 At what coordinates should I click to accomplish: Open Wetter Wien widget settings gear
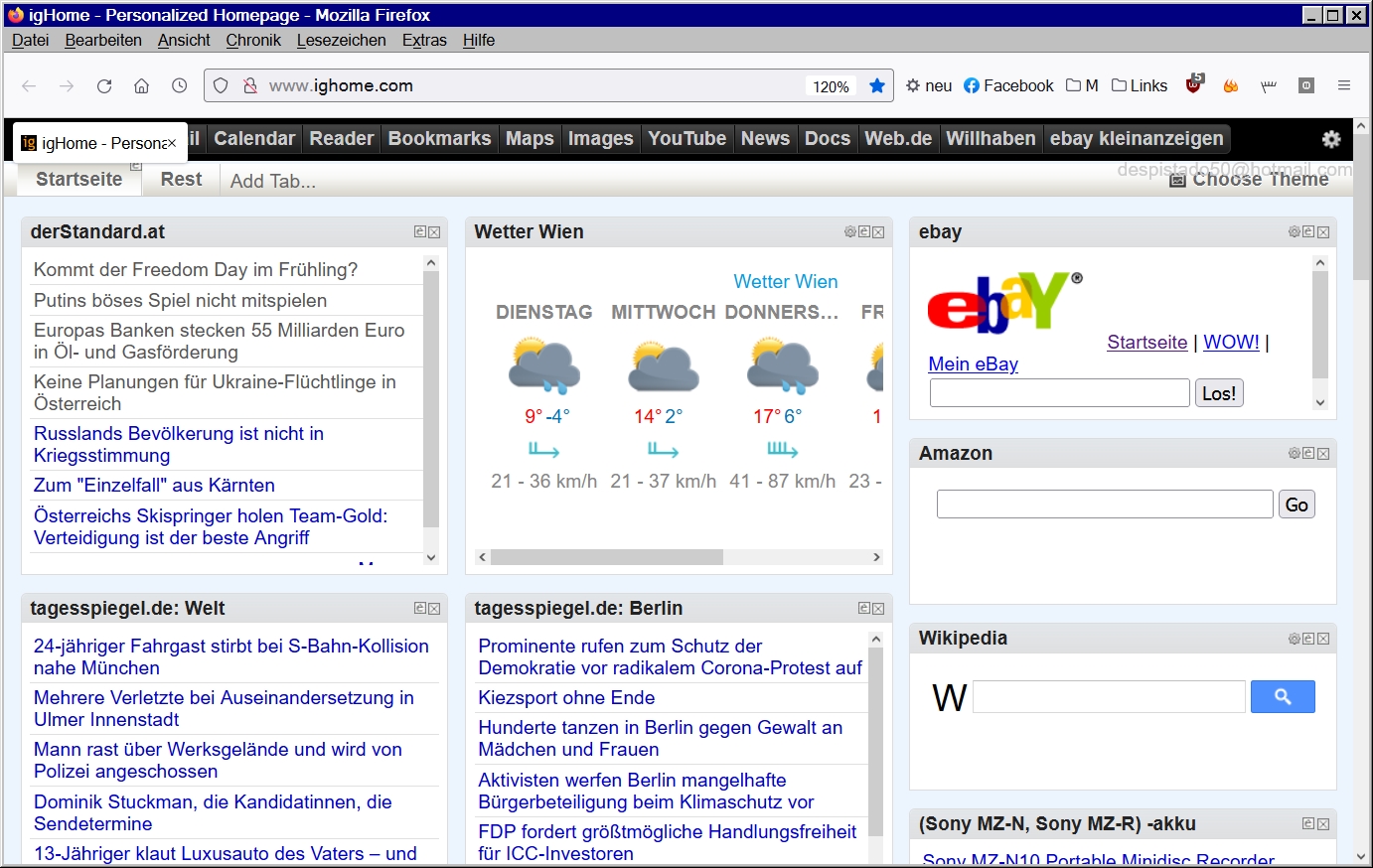850,232
